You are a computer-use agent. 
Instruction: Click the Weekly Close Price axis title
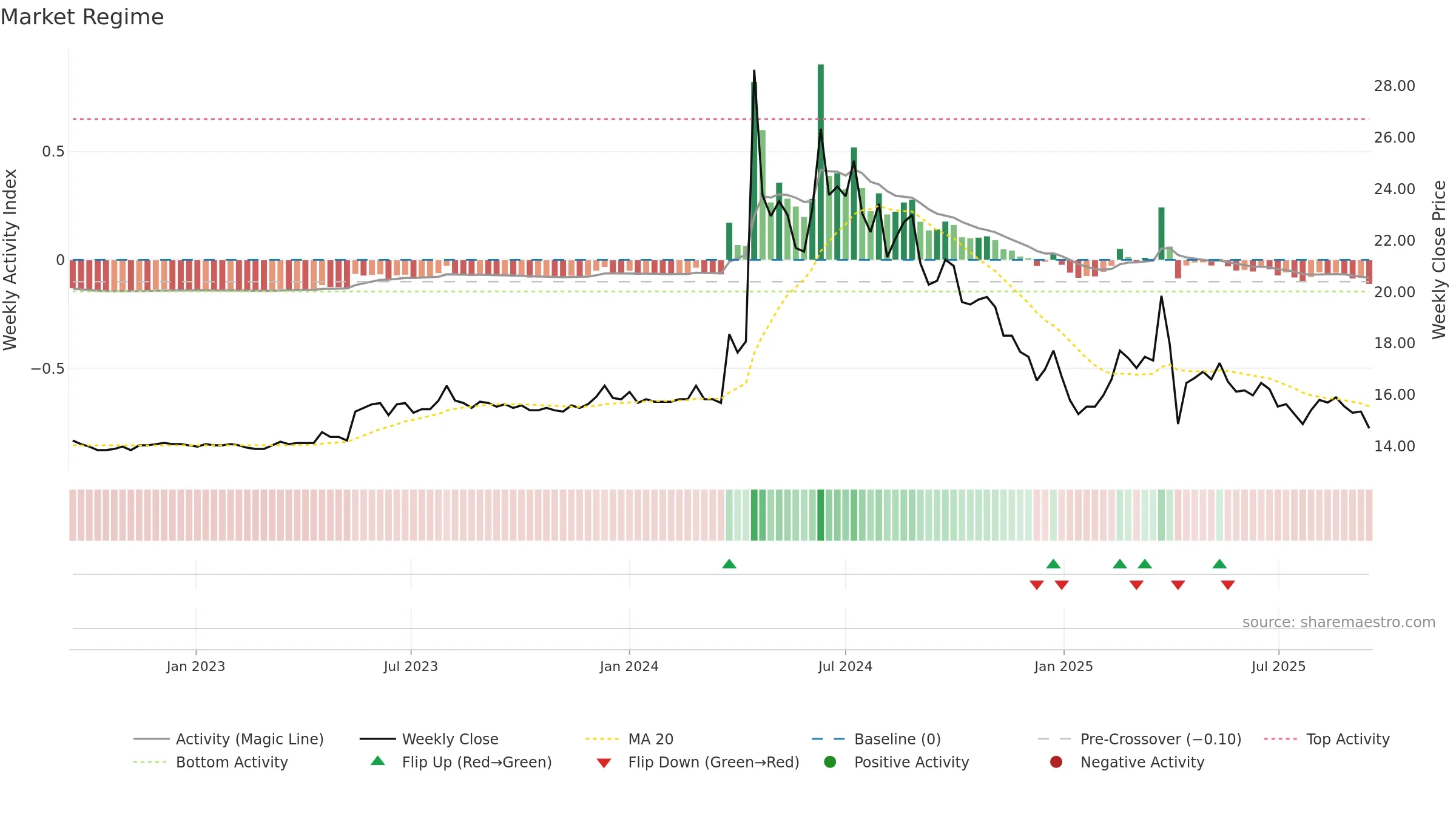coord(1439,260)
